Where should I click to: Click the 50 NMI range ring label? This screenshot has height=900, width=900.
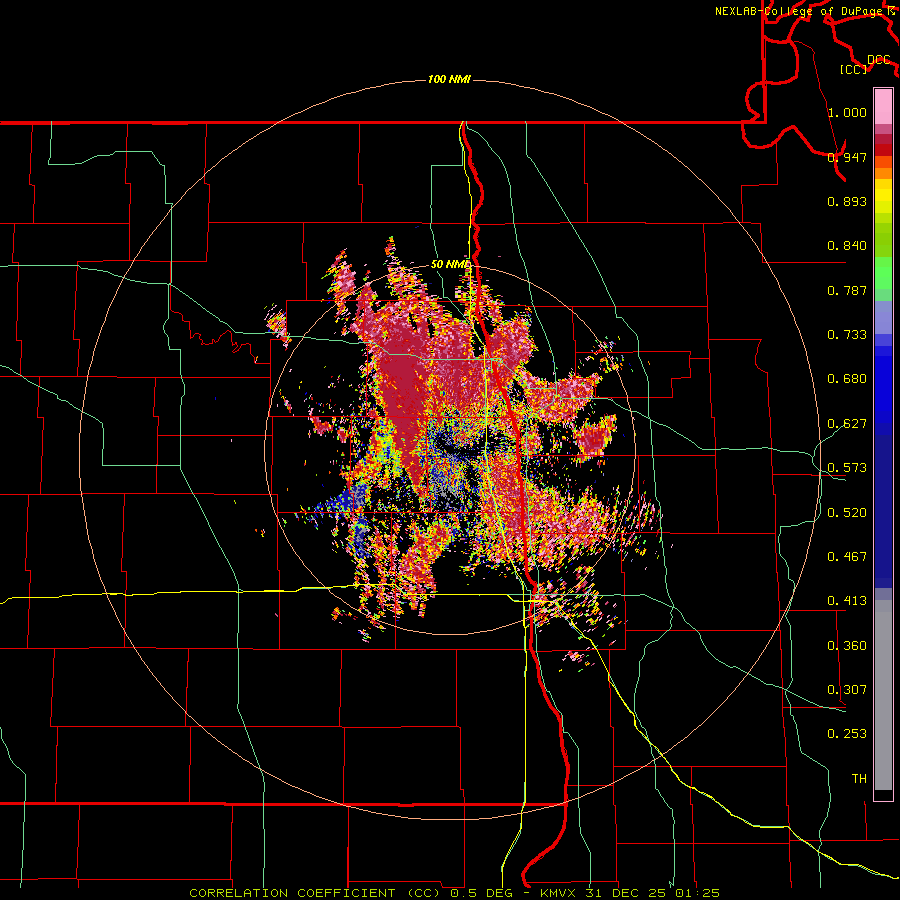click(x=451, y=265)
